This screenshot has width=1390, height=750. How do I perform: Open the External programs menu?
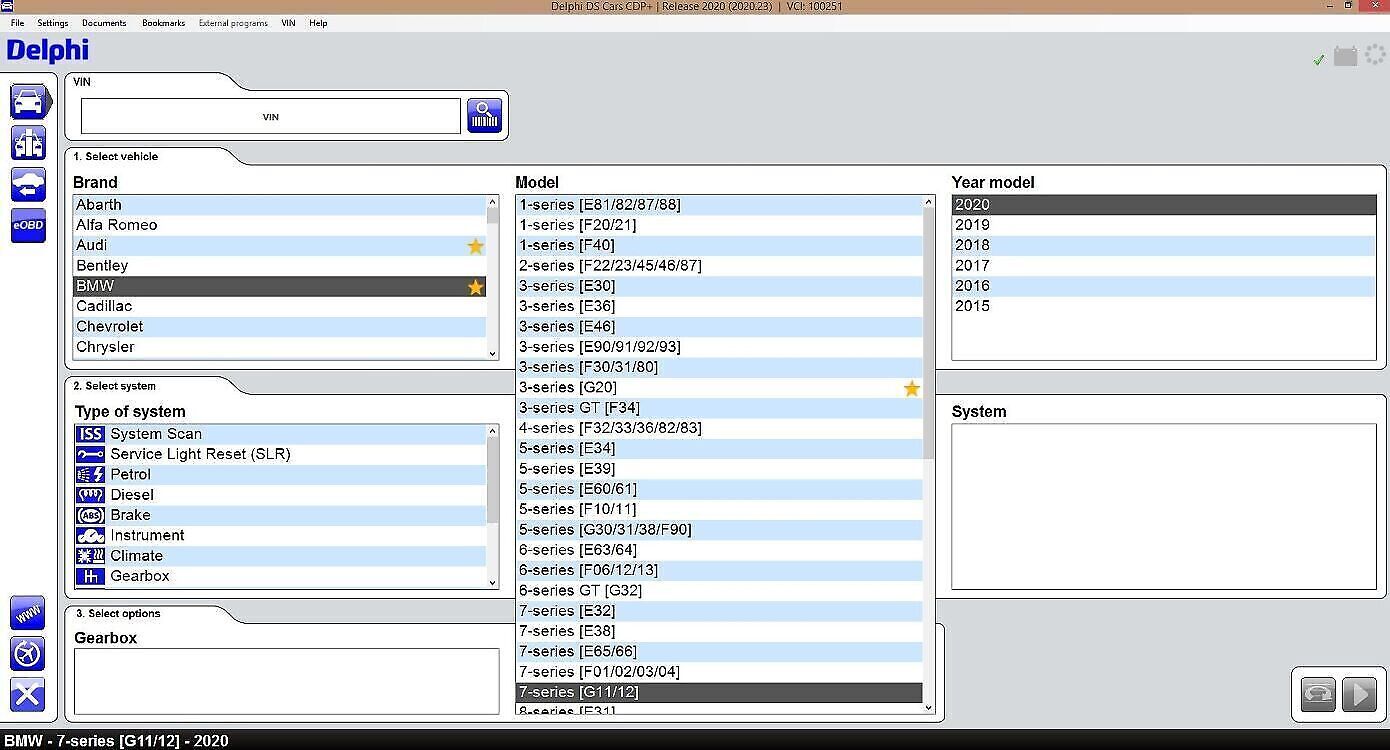(233, 22)
